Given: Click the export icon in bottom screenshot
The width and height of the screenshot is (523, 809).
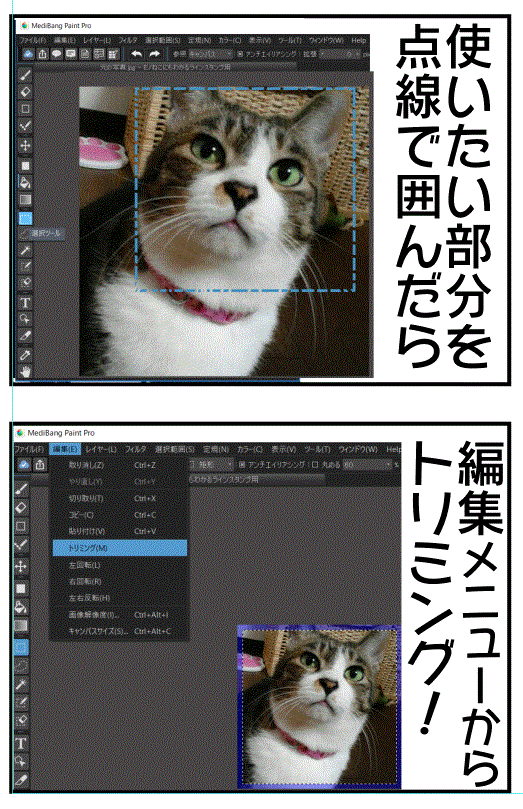Looking at the screenshot, I should pyautogui.click(x=40, y=465).
